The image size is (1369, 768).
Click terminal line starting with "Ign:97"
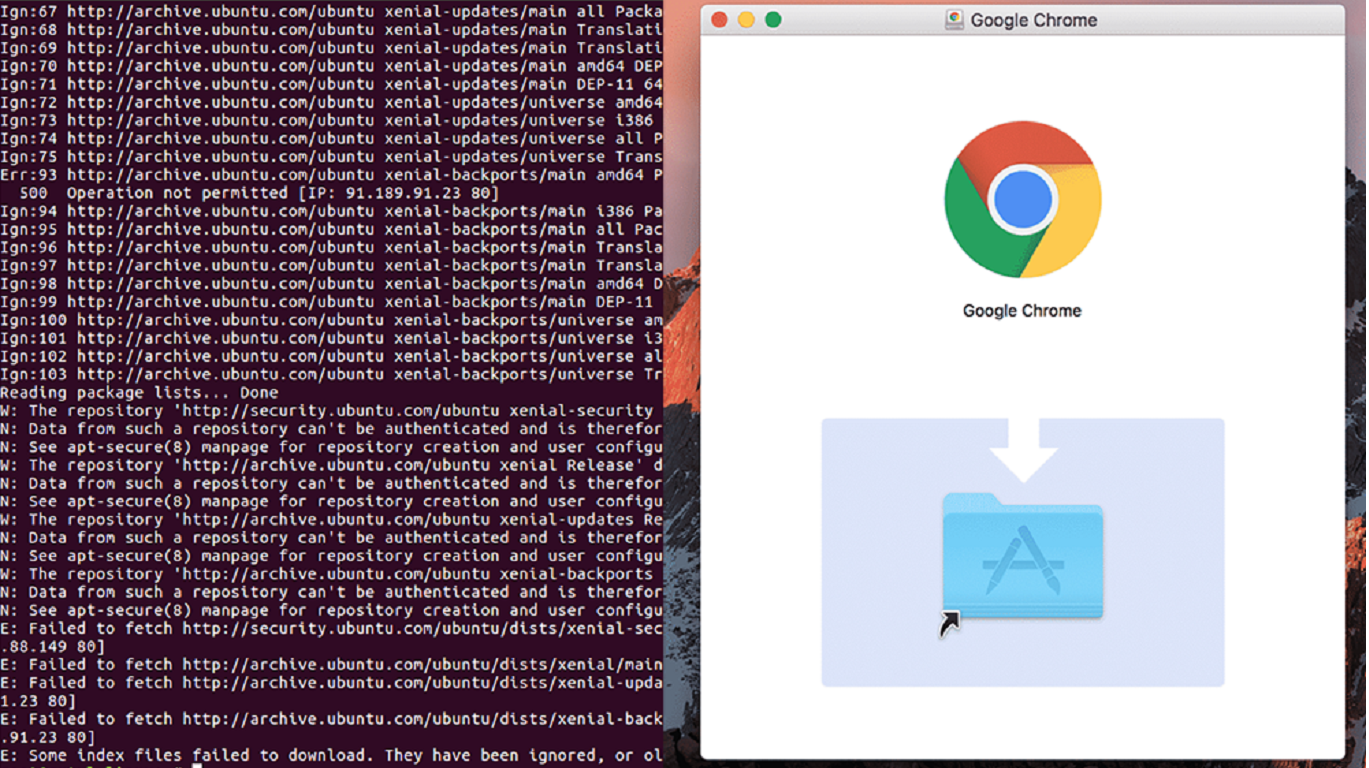(331, 265)
